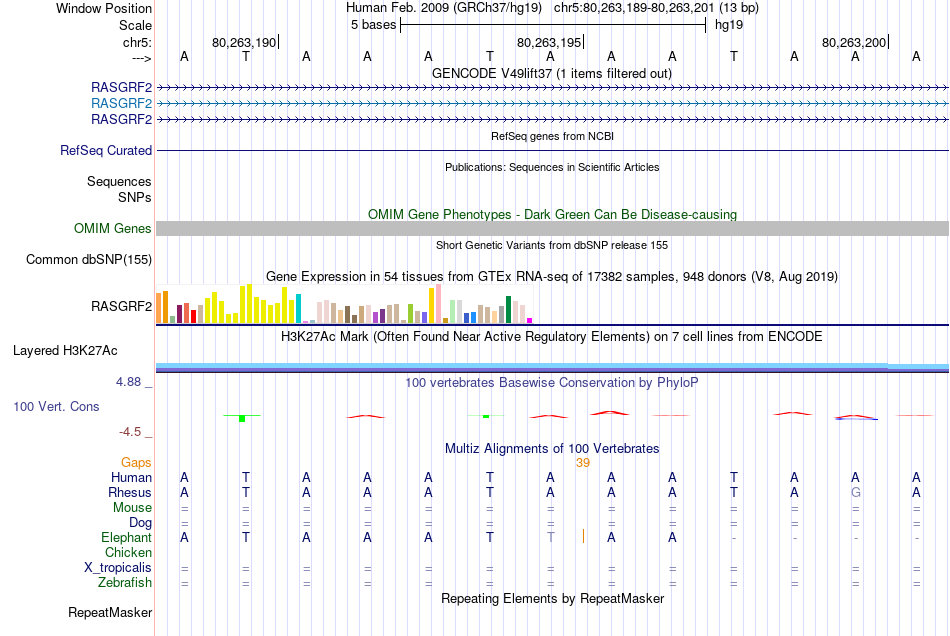Click the 4.88 PhyloP upper limit value
This screenshot has height=636, width=950.
[128, 382]
